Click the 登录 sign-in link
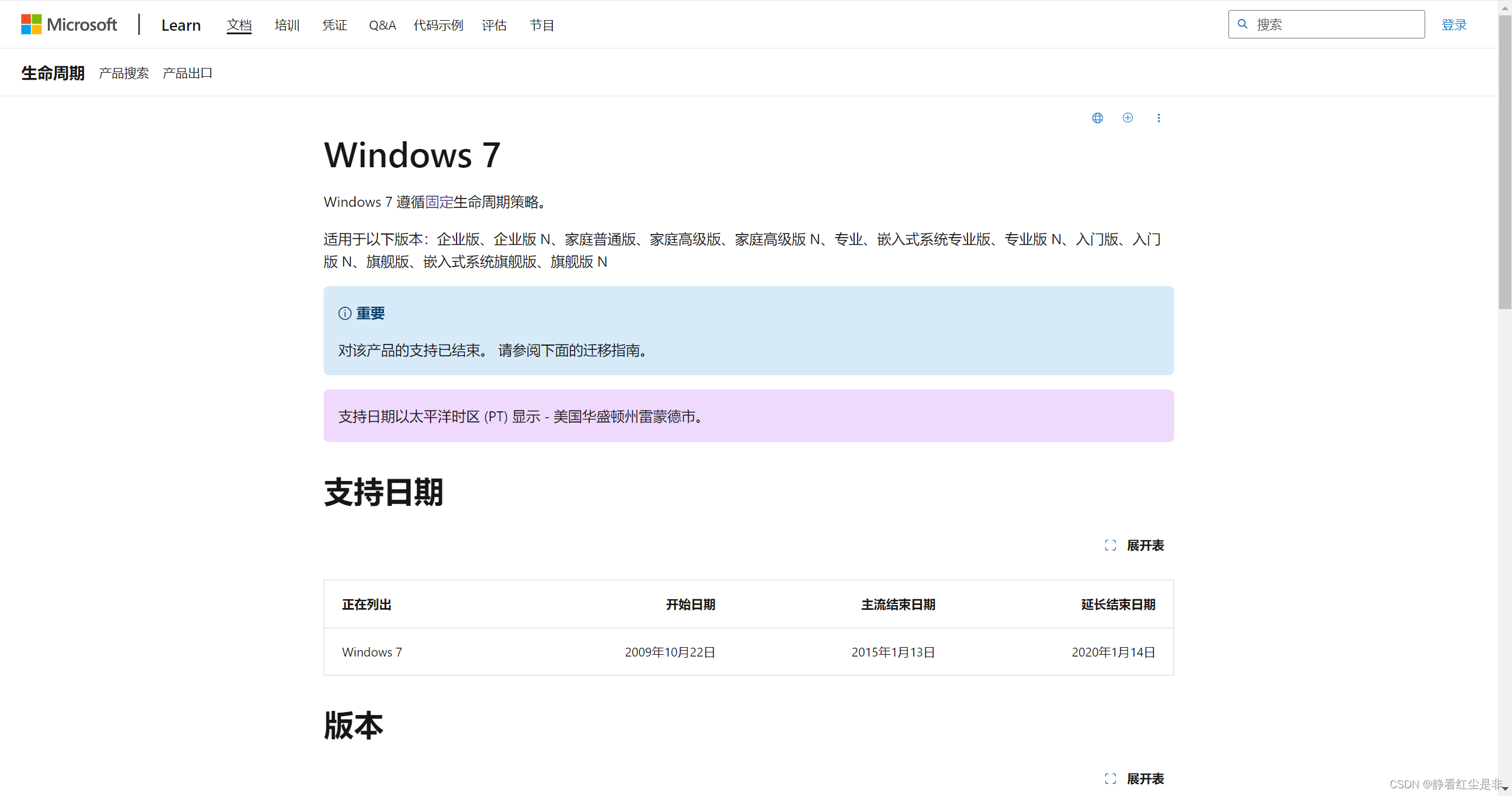The image size is (1512, 796). [1454, 25]
